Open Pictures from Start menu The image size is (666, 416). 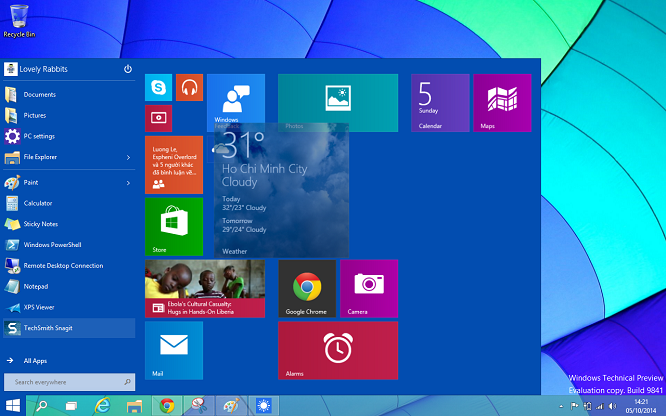tap(69, 115)
